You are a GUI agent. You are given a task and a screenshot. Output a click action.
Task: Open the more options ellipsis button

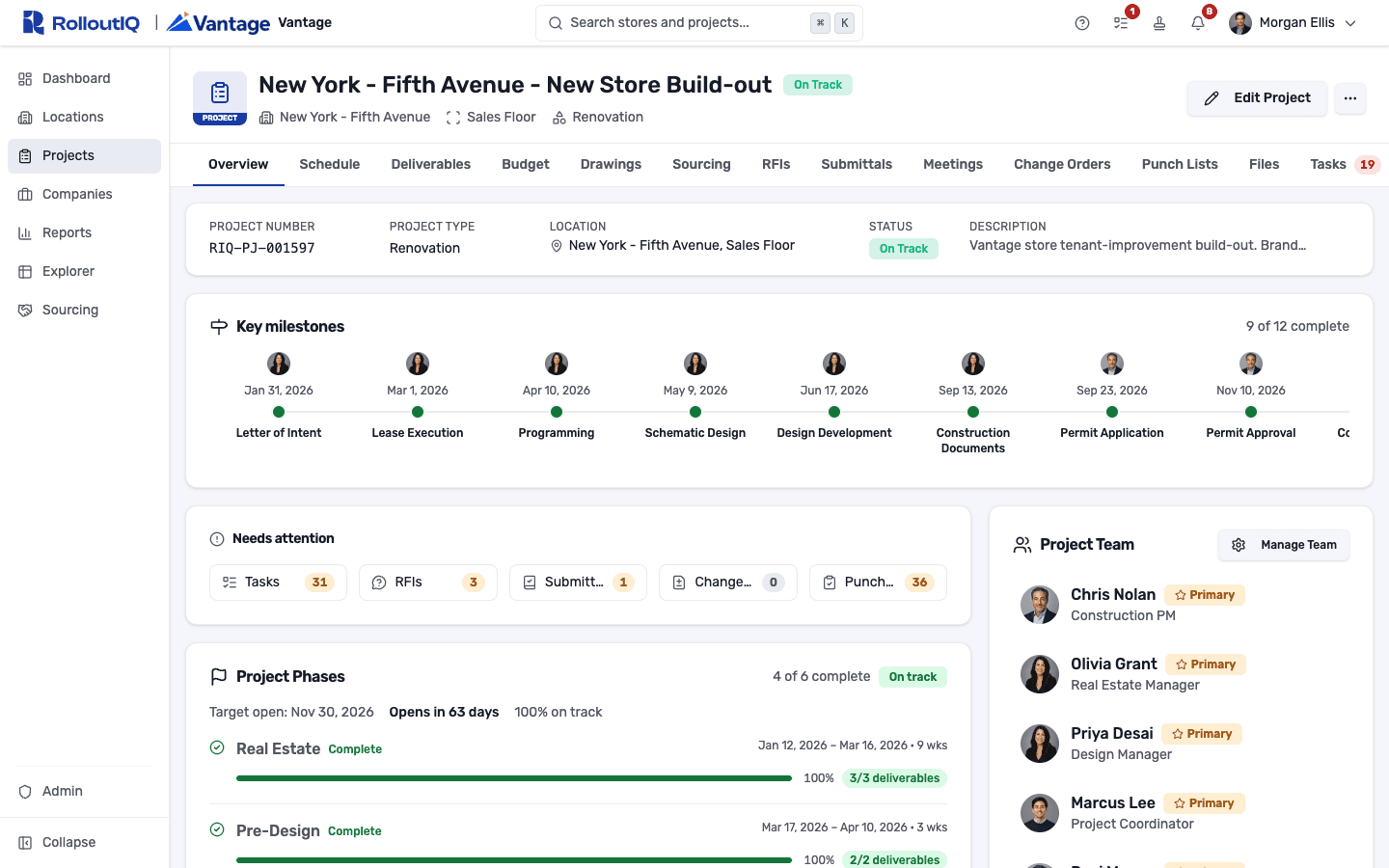[x=1350, y=97]
